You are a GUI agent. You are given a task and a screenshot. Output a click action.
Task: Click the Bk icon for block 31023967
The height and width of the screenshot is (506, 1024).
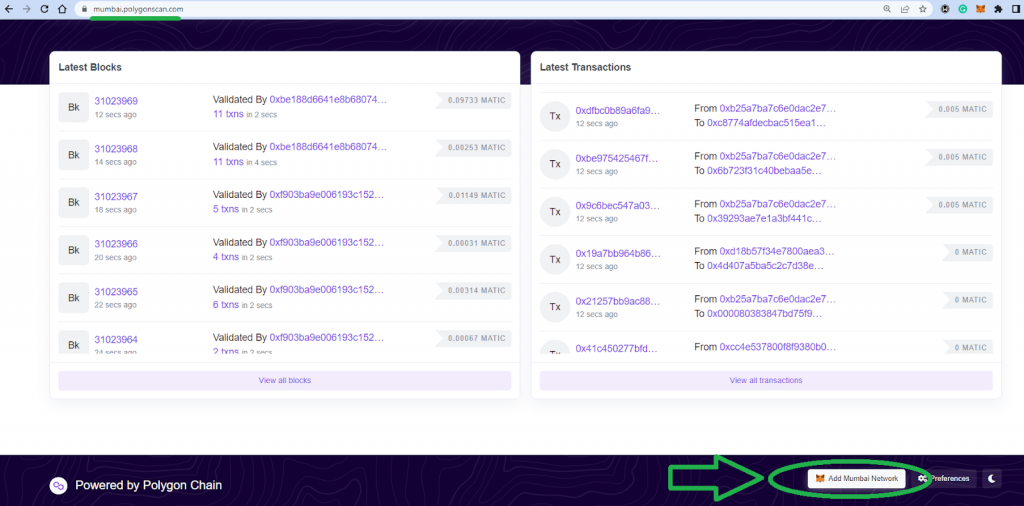point(74,202)
